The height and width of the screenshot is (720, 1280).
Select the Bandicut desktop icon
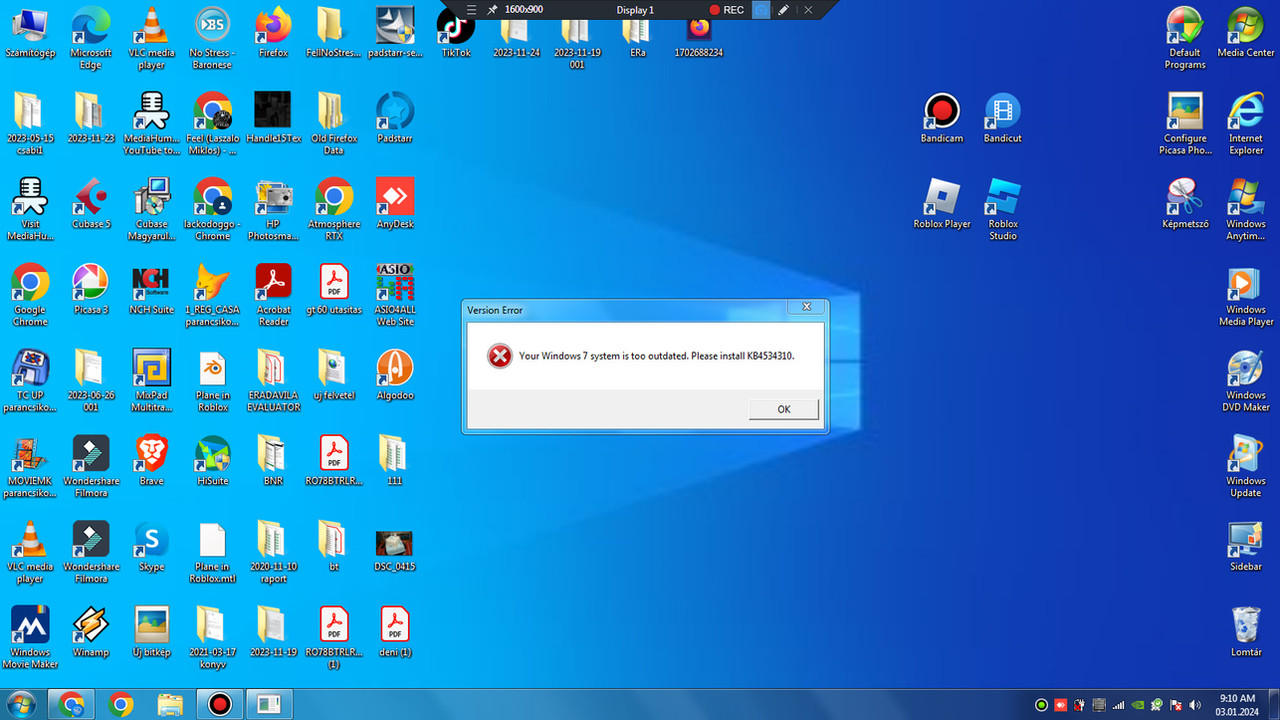pos(1003,119)
